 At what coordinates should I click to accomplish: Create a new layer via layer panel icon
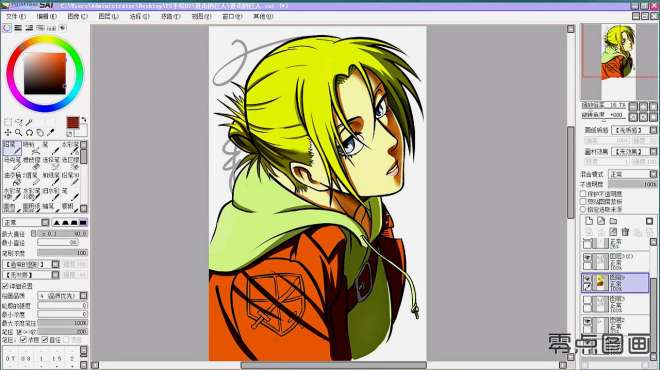(589, 221)
